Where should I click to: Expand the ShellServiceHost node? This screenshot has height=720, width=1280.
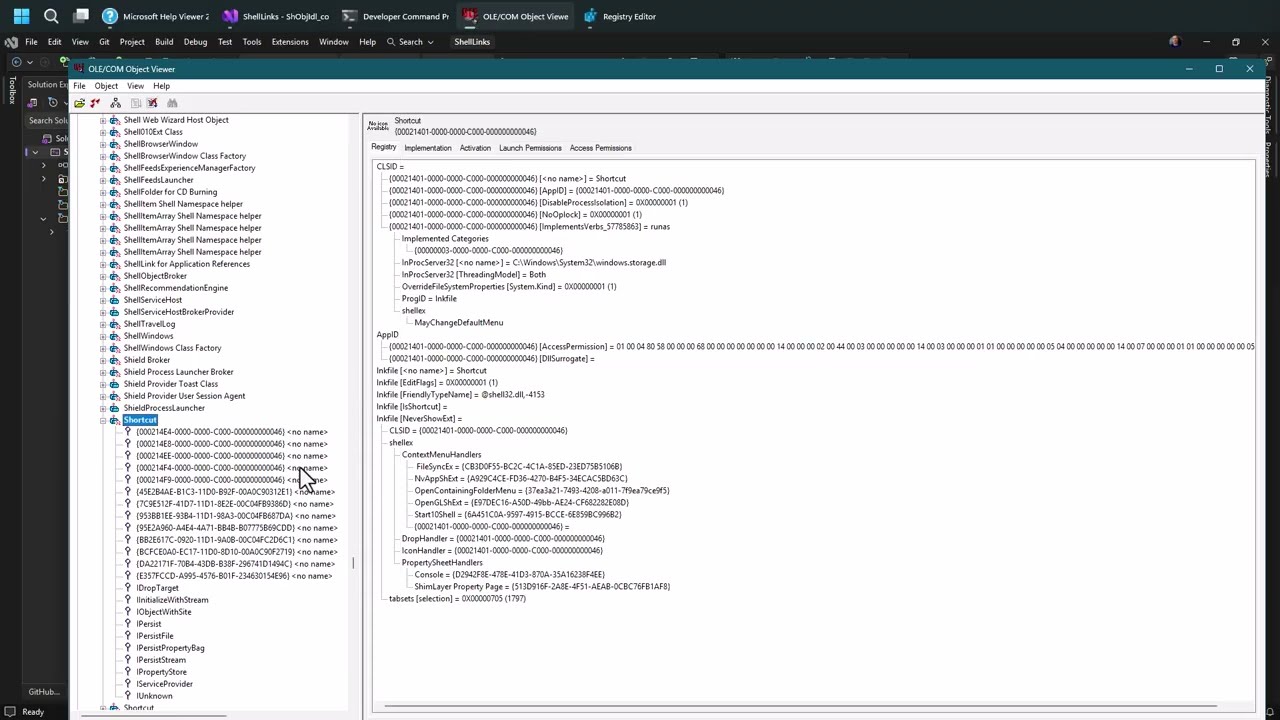pyautogui.click(x=103, y=300)
